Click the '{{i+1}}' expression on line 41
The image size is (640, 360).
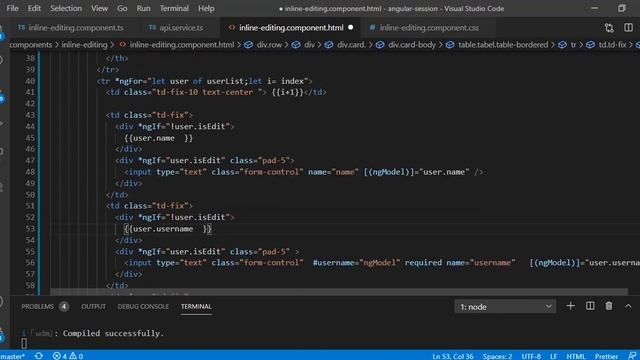pyautogui.click(x=288, y=92)
